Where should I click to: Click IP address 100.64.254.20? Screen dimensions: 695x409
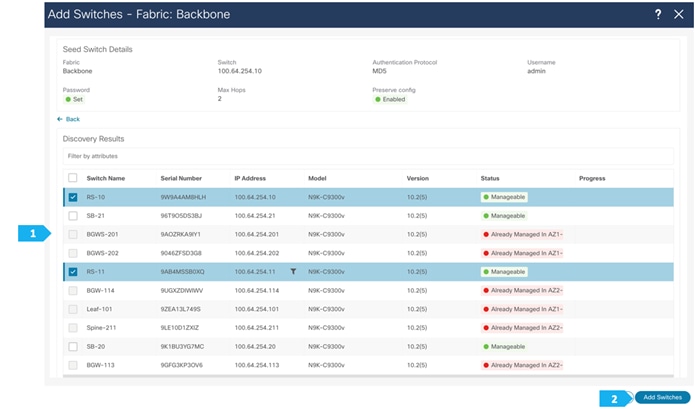255,347
